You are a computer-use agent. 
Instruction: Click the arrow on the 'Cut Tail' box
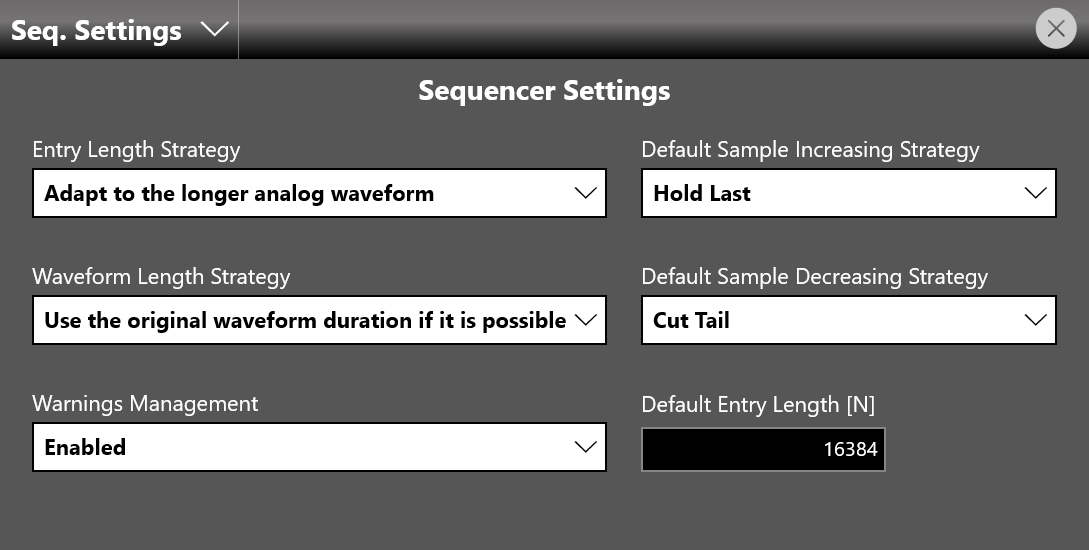click(1036, 320)
